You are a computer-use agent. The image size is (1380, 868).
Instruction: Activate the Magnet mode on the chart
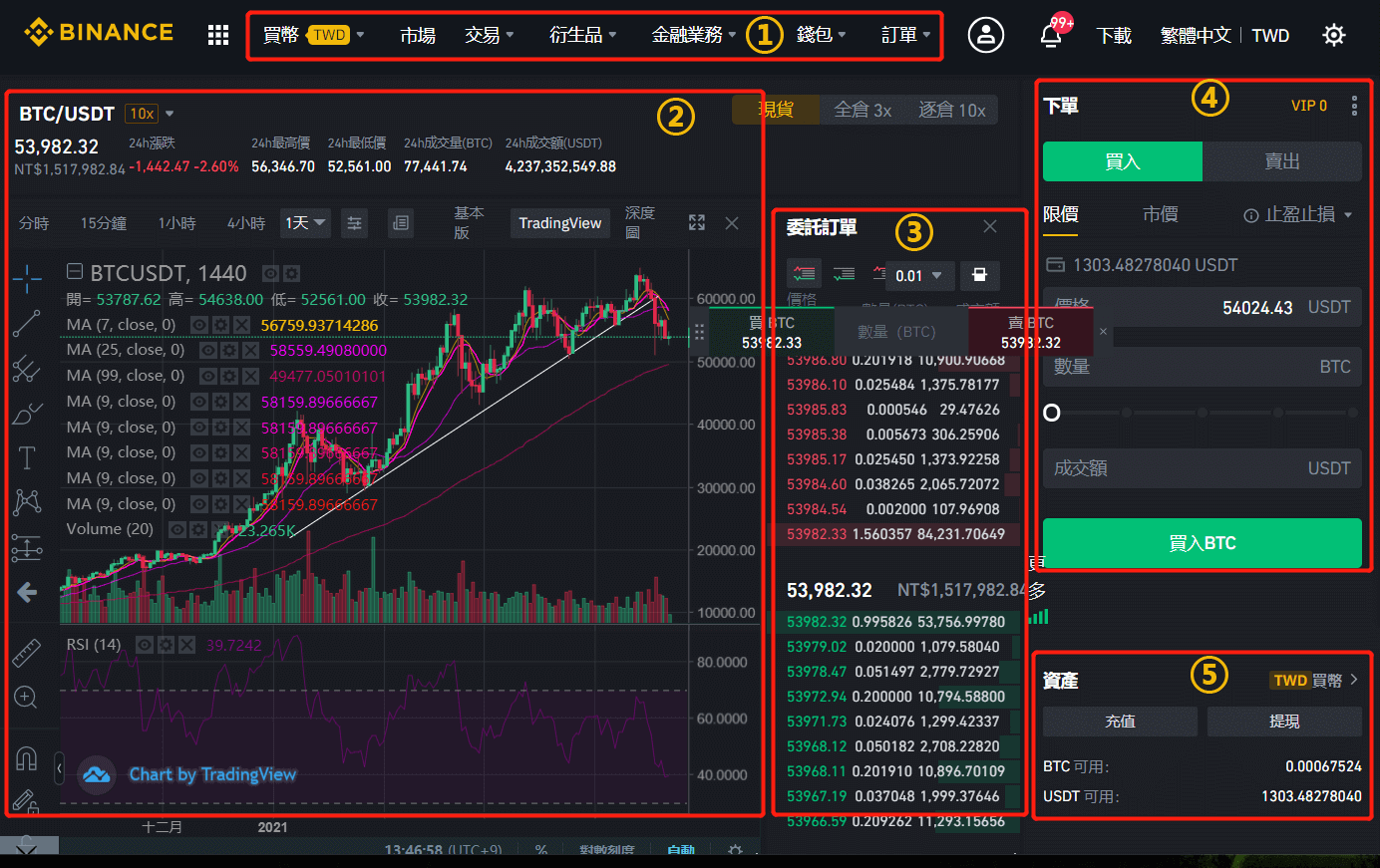(27, 757)
